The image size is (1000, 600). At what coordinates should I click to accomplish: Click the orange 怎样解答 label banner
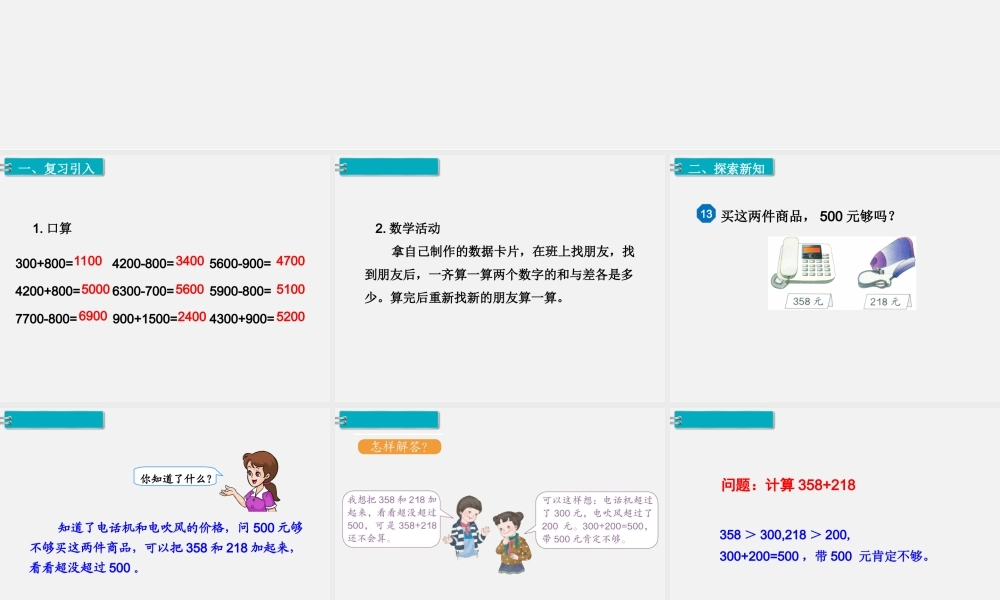(397, 447)
